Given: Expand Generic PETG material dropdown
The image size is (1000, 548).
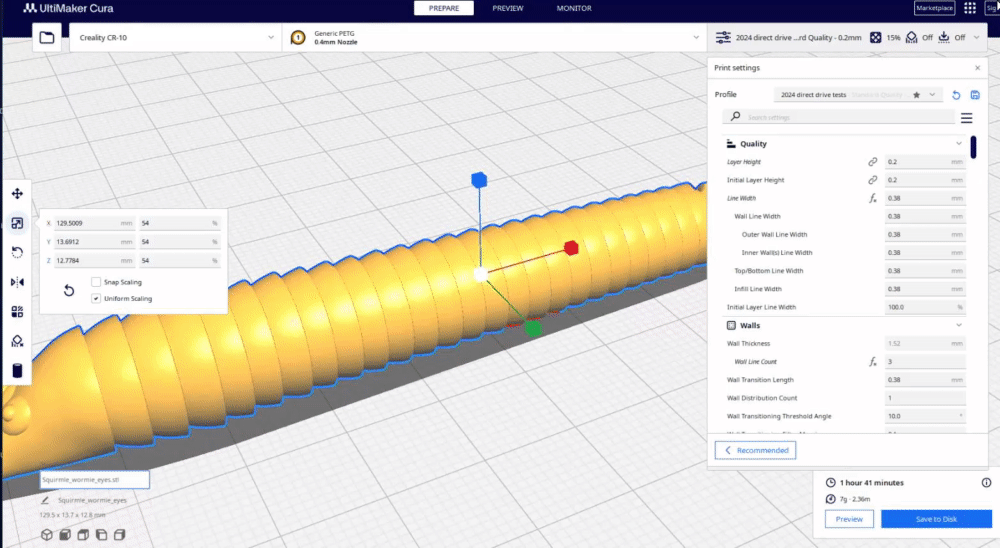Looking at the screenshot, I should click(494, 38).
